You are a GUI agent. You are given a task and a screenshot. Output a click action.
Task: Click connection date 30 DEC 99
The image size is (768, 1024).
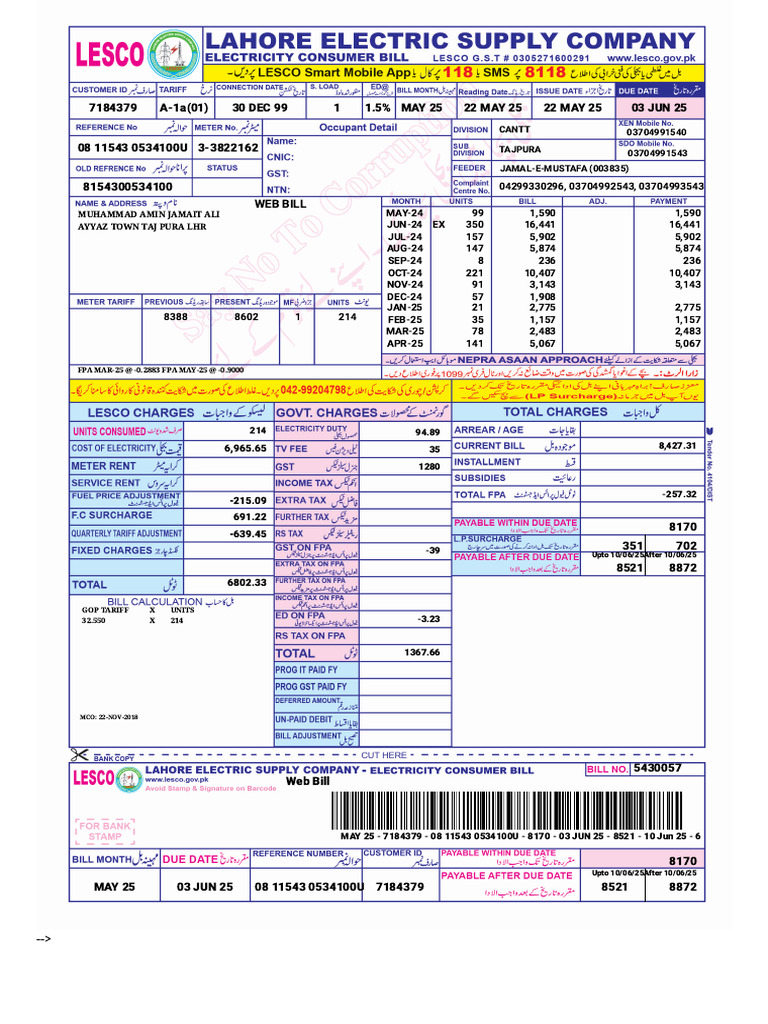pyautogui.click(x=260, y=108)
